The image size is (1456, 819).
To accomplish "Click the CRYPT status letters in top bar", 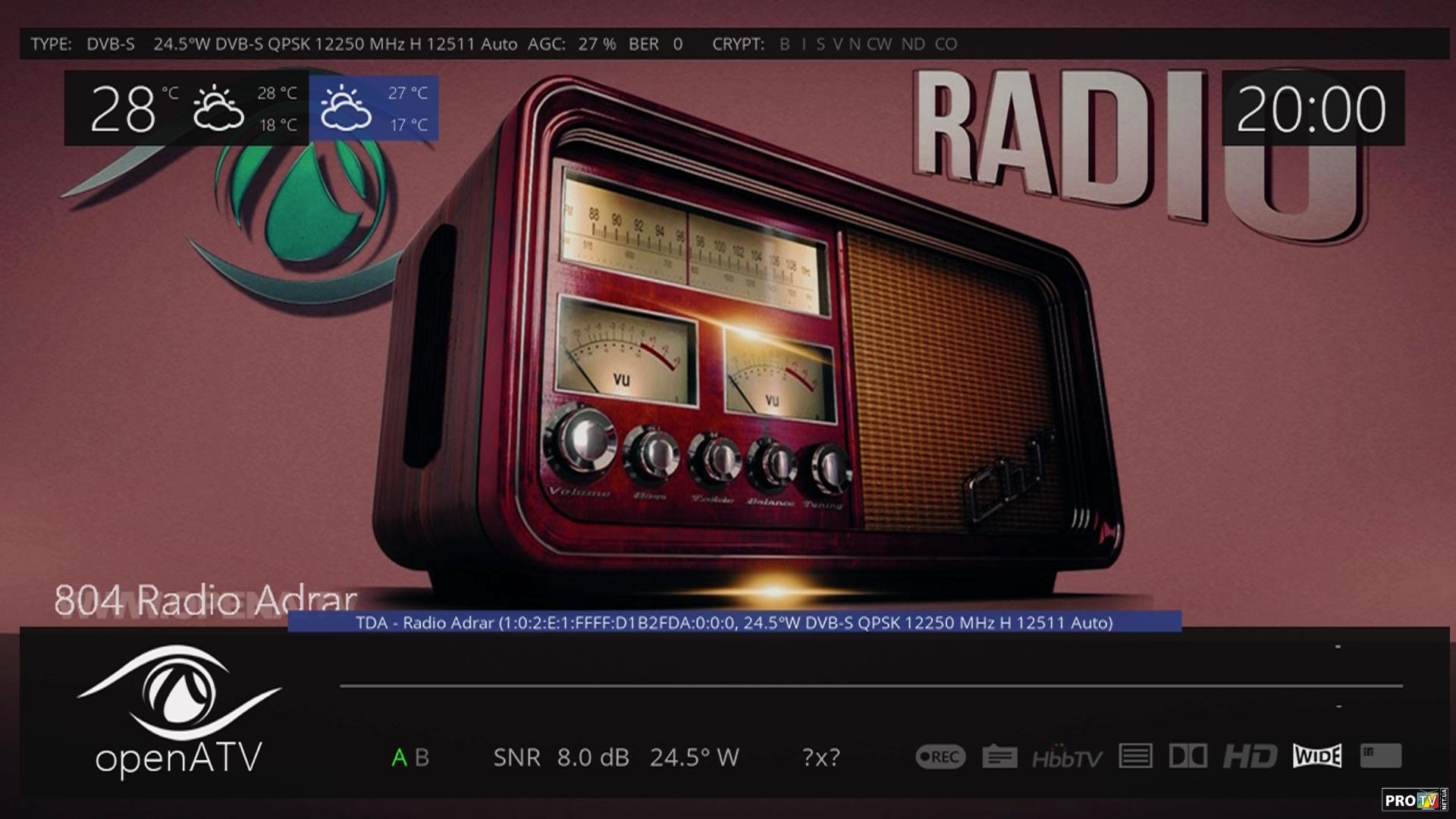I will (x=868, y=44).
